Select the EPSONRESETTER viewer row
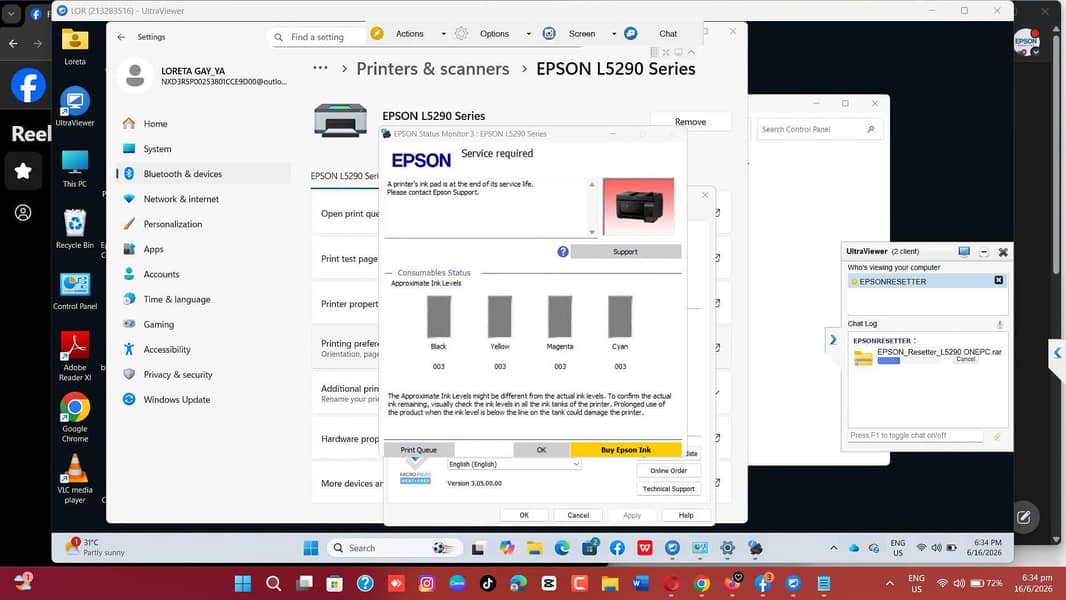This screenshot has height=600, width=1066. tap(927, 281)
